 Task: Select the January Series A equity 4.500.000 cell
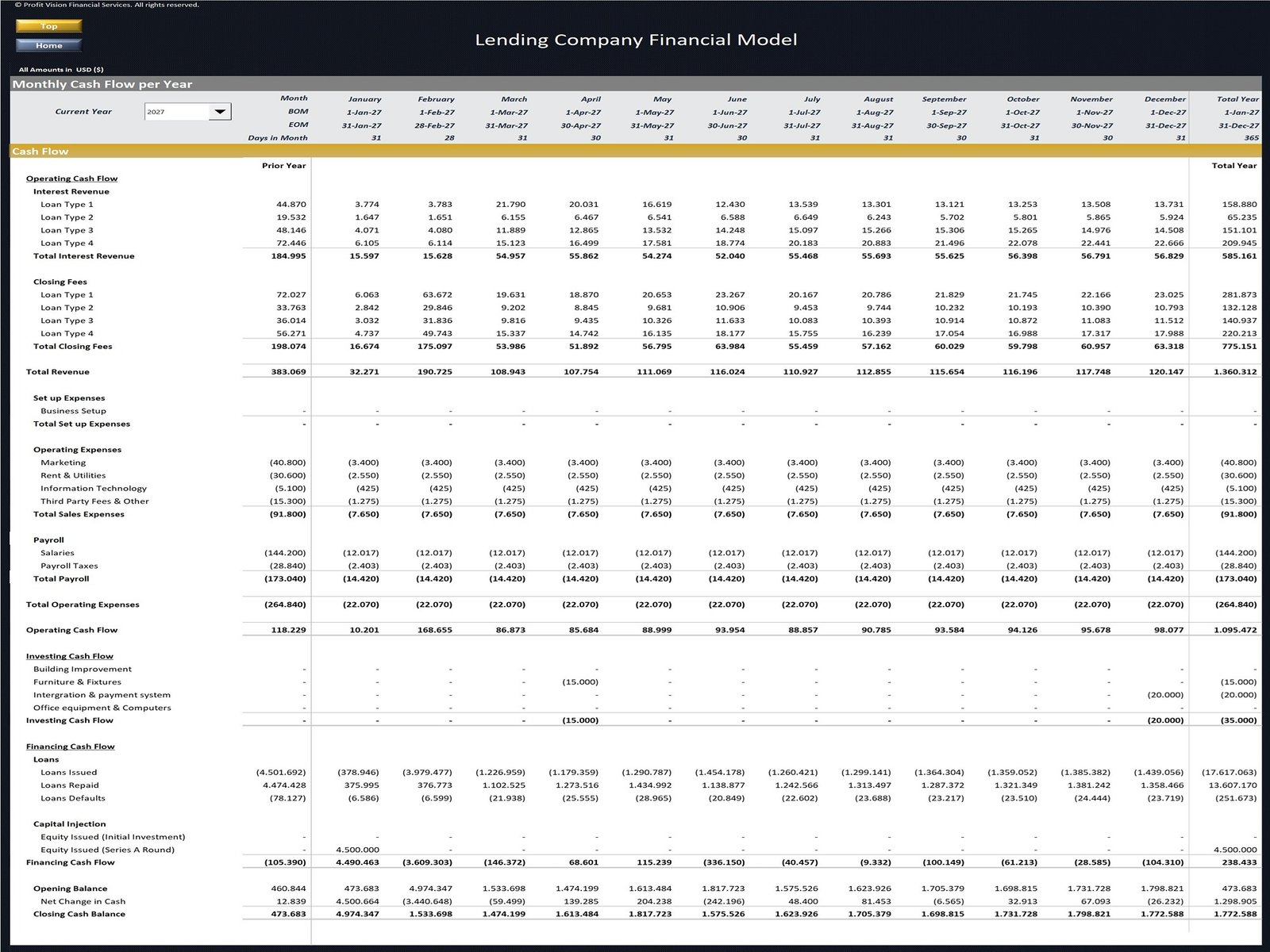357,850
